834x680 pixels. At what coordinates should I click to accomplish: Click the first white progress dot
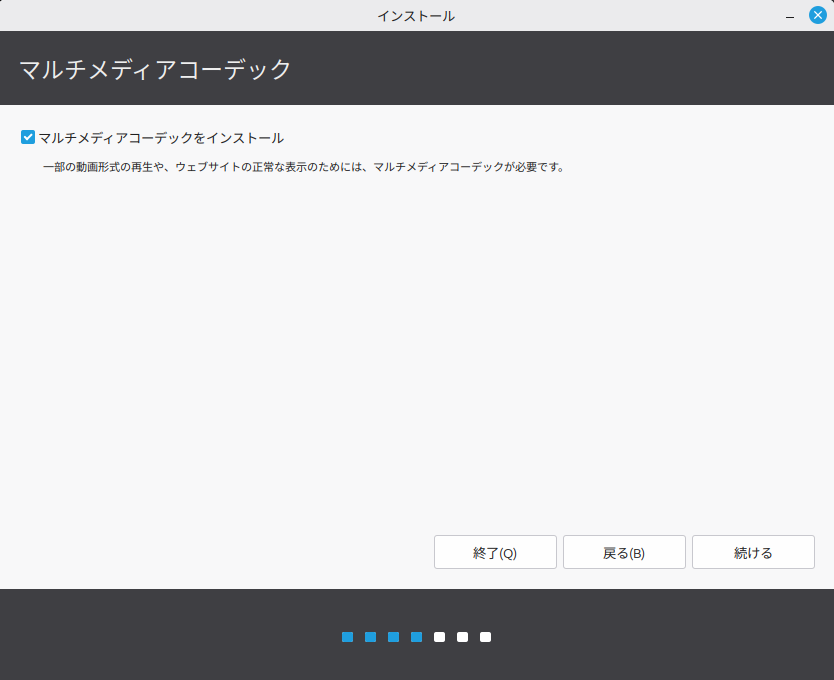[439, 637]
